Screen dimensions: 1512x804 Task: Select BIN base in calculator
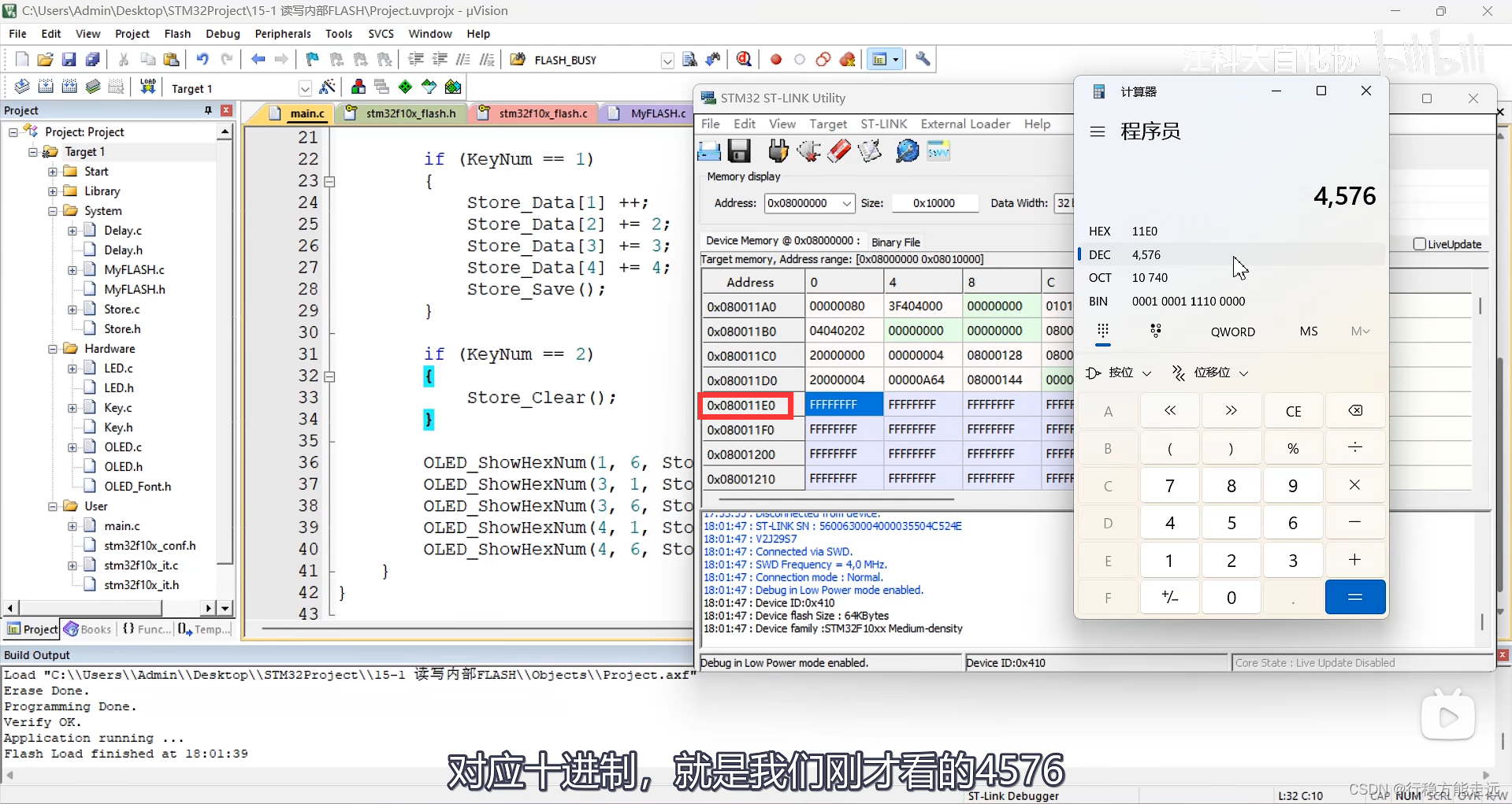(1230, 302)
